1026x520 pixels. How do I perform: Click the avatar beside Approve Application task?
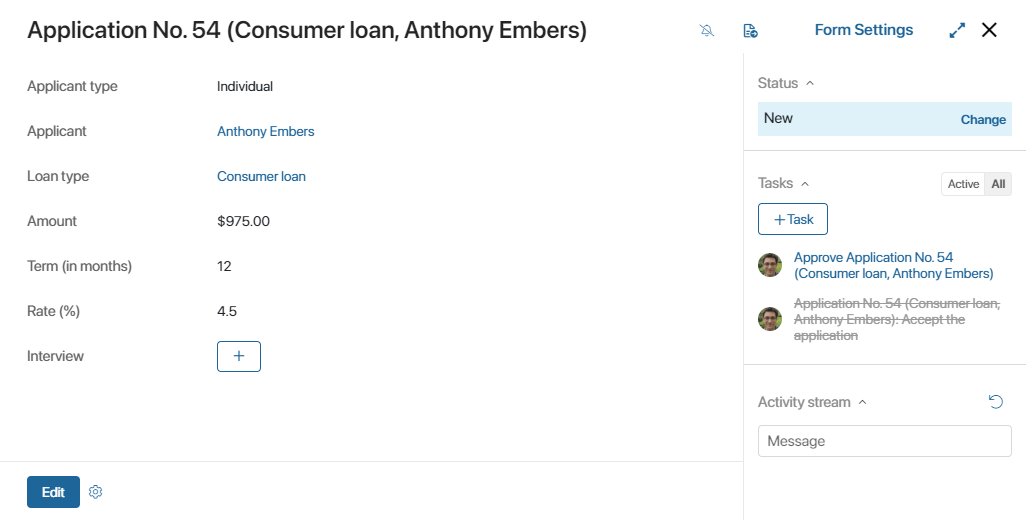click(x=770, y=265)
